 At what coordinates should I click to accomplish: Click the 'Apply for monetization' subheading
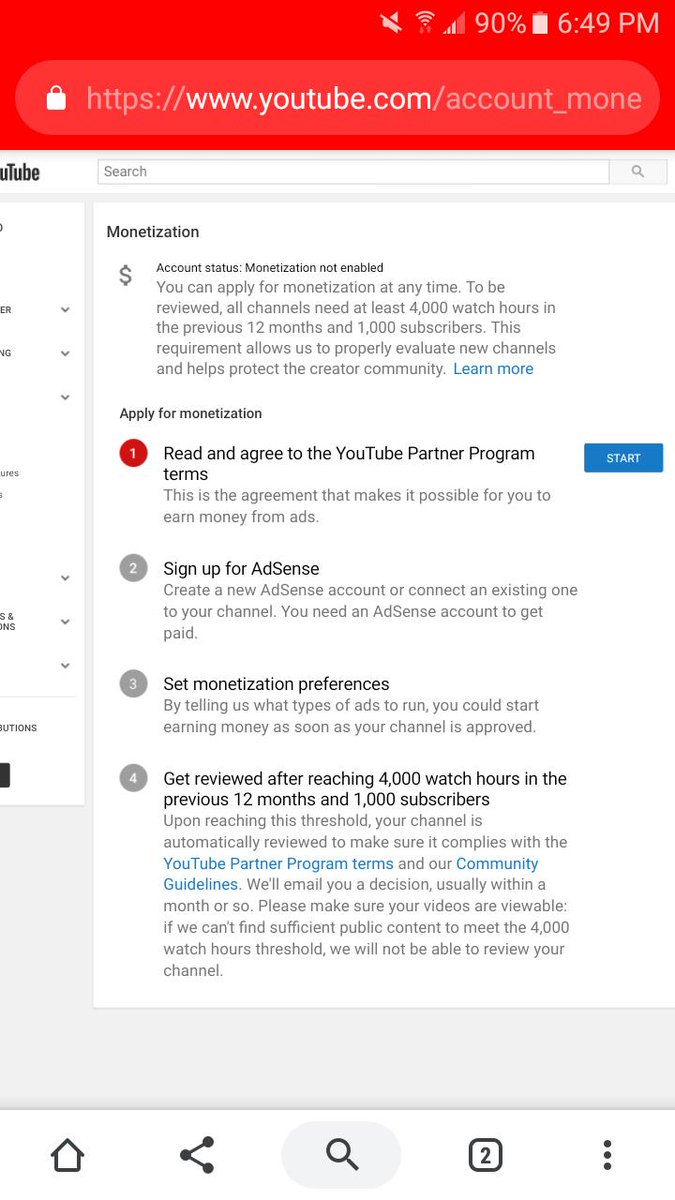point(191,414)
